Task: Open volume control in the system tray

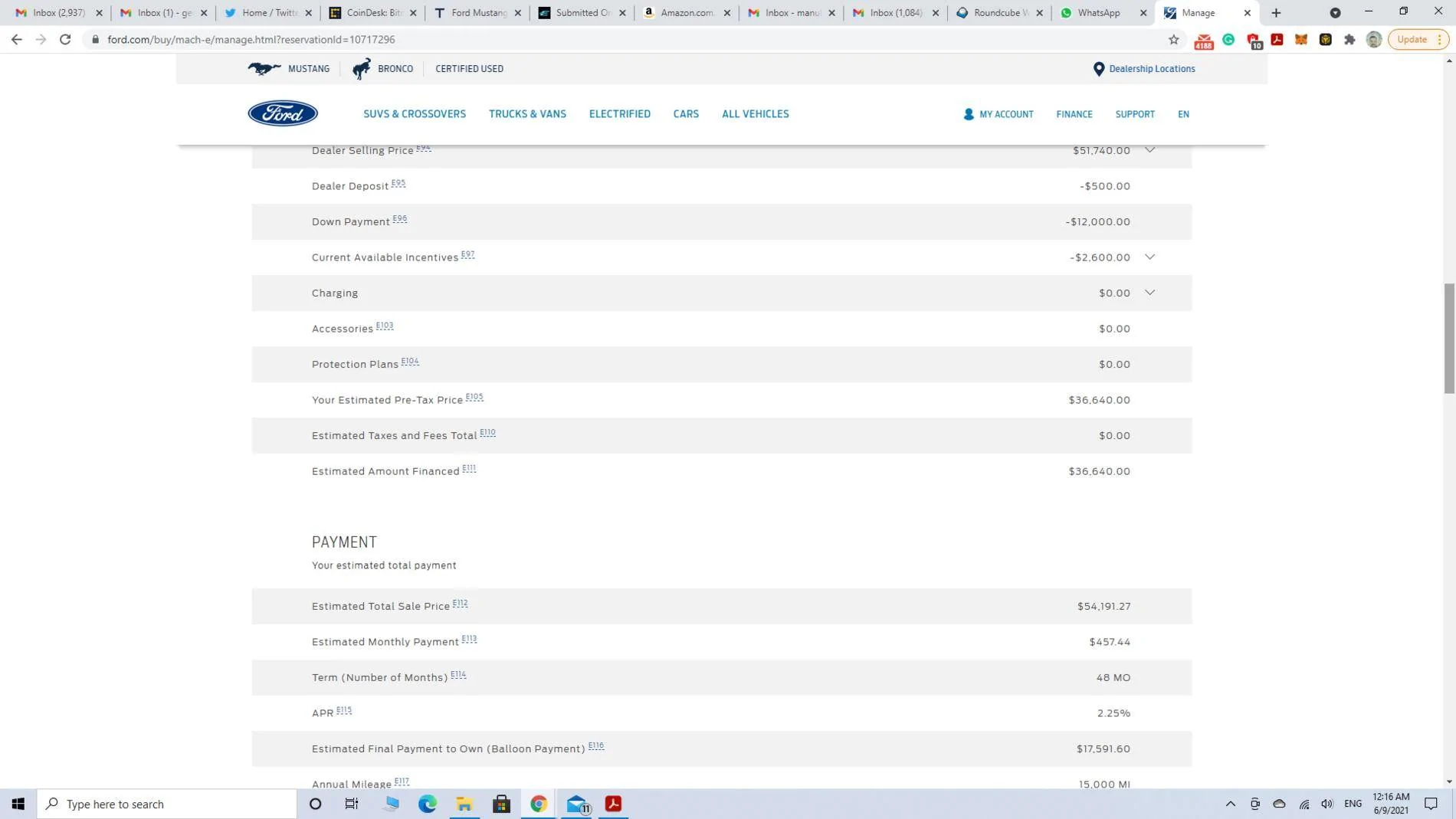Action: click(1327, 804)
